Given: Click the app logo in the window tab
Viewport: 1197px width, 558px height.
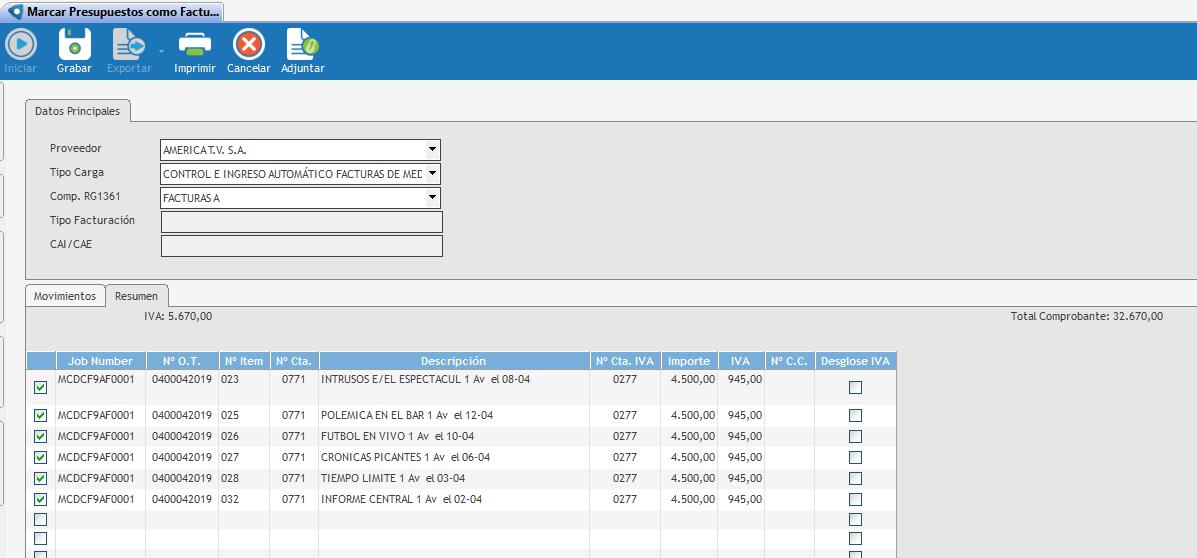Looking at the screenshot, I should click(x=15, y=12).
